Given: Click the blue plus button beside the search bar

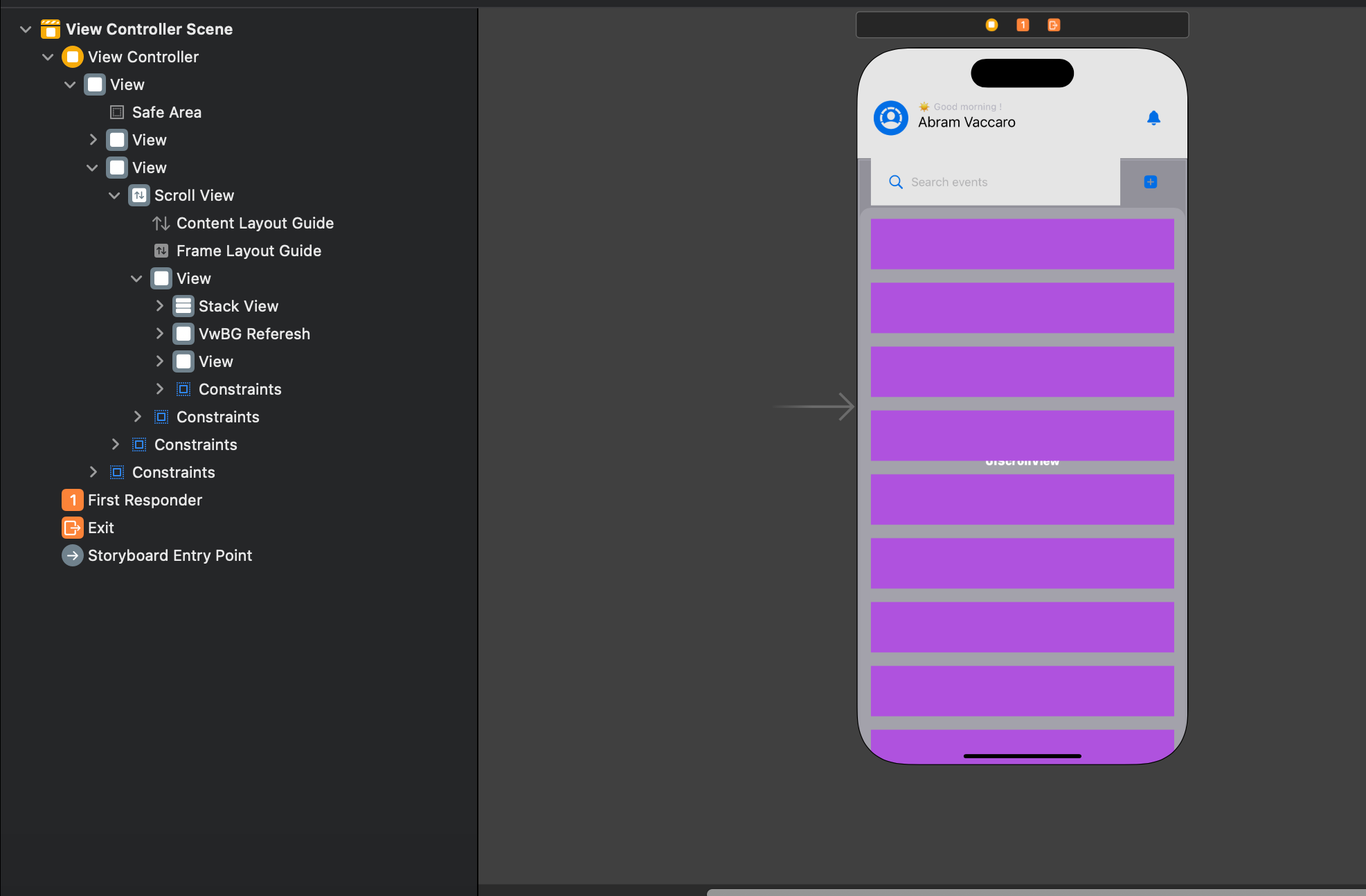Looking at the screenshot, I should point(1151,182).
